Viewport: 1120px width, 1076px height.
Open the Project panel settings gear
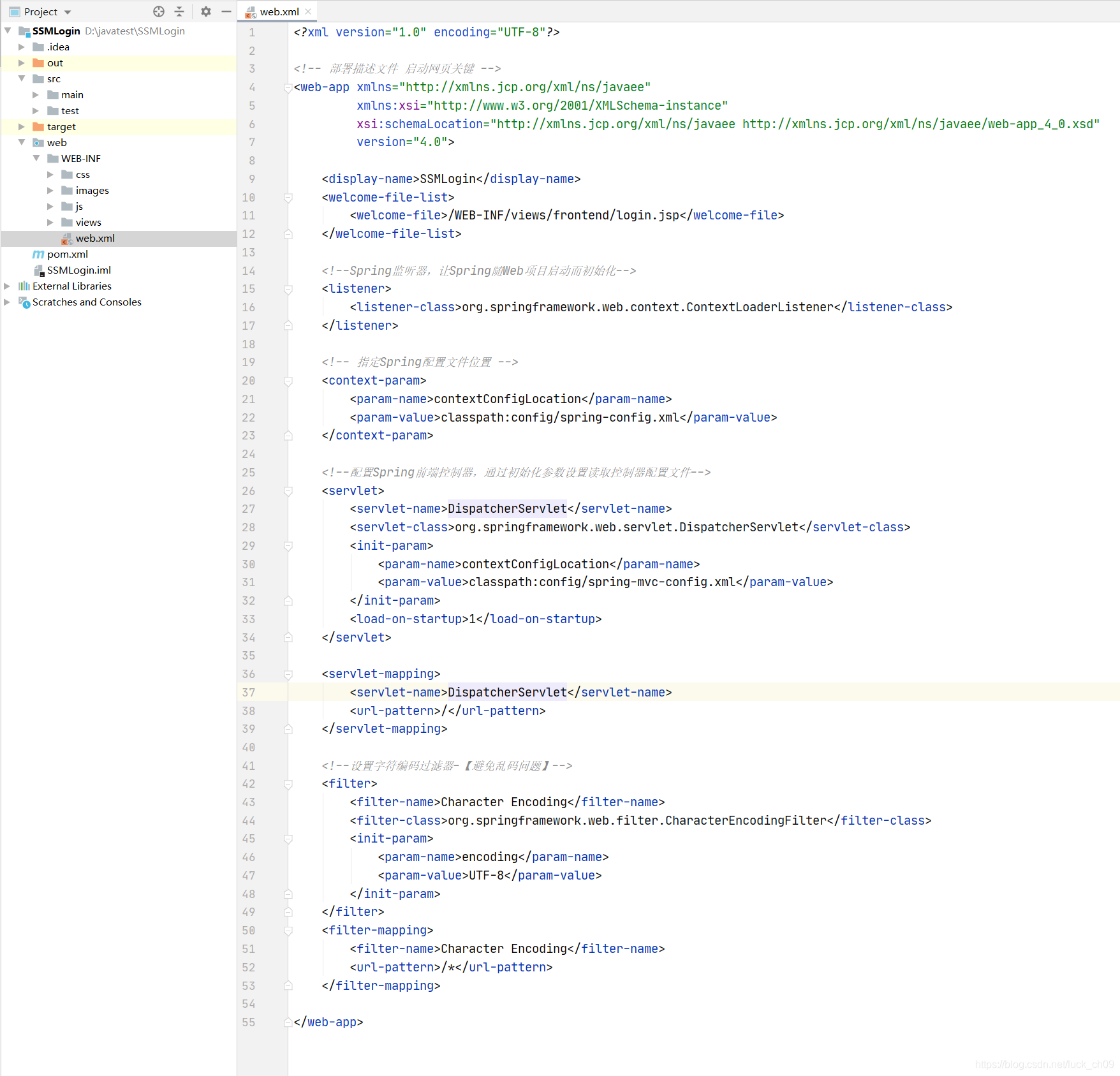pos(205,11)
